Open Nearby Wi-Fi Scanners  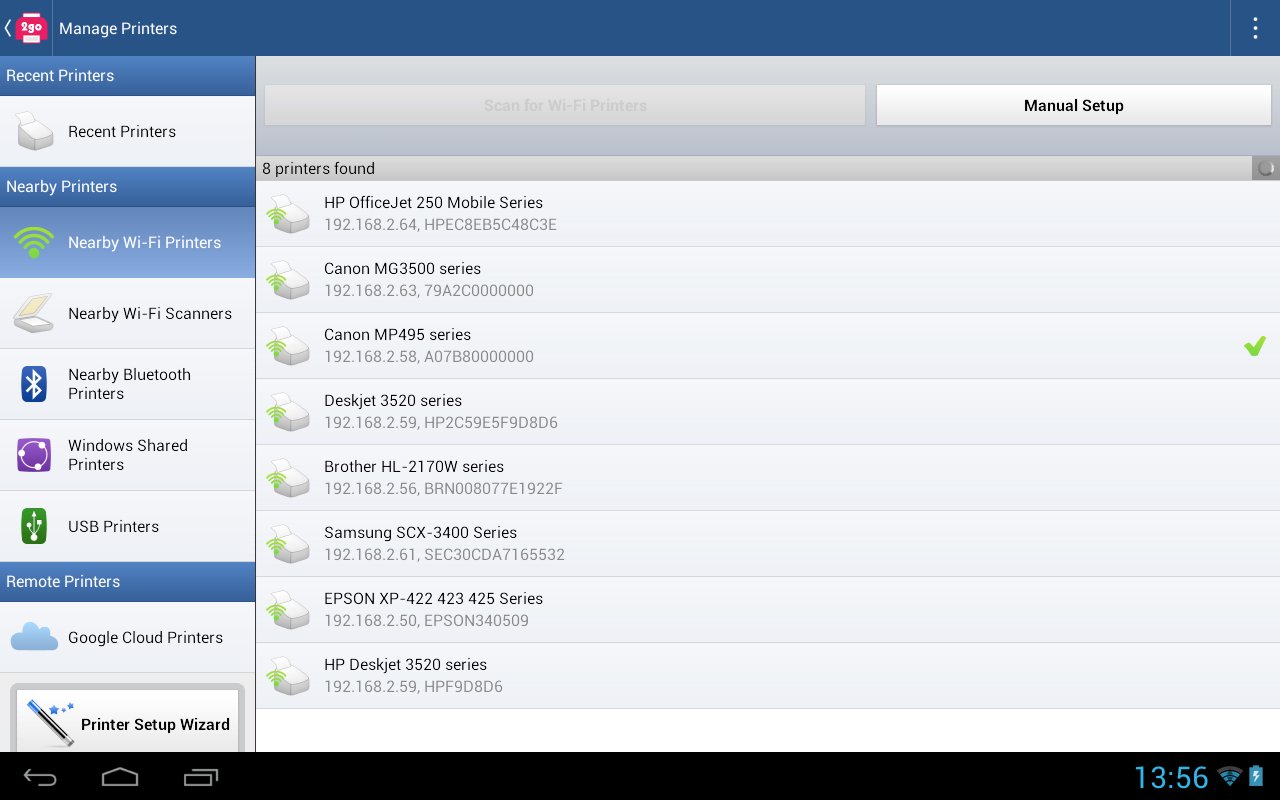pyautogui.click(x=127, y=313)
